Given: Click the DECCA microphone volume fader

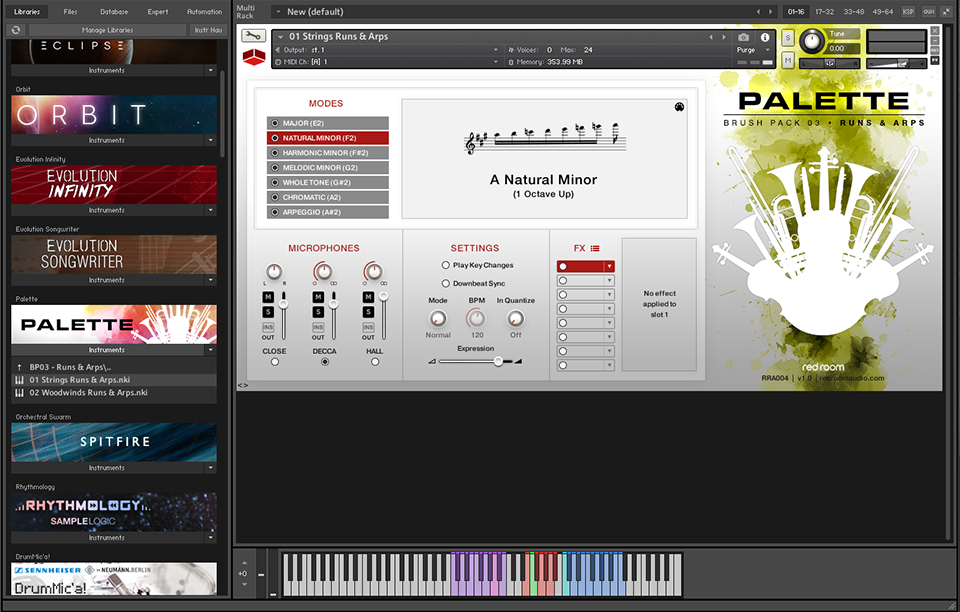Looking at the screenshot, I should pos(334,304).
